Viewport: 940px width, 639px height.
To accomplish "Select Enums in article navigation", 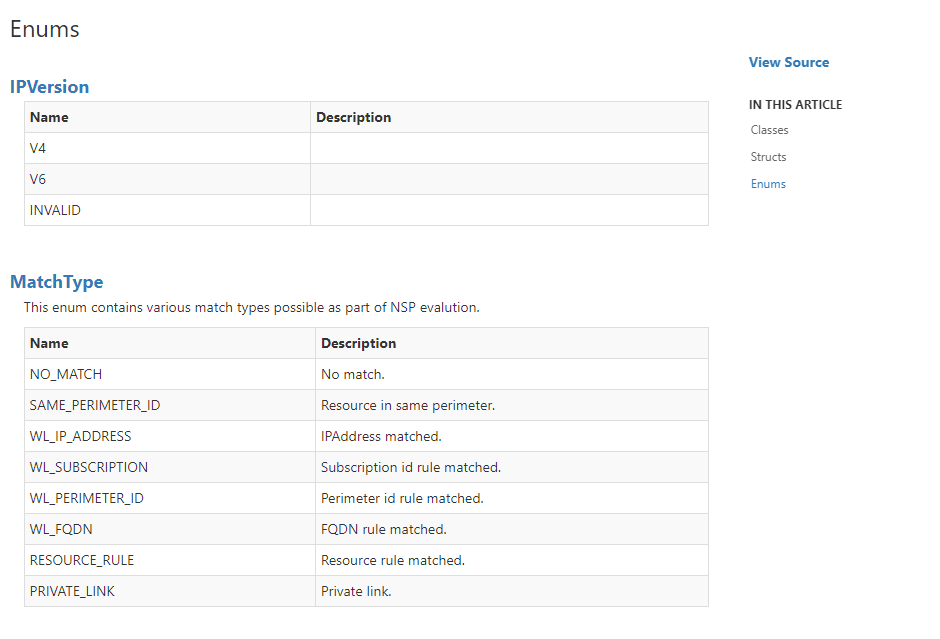I will point(768,184).
